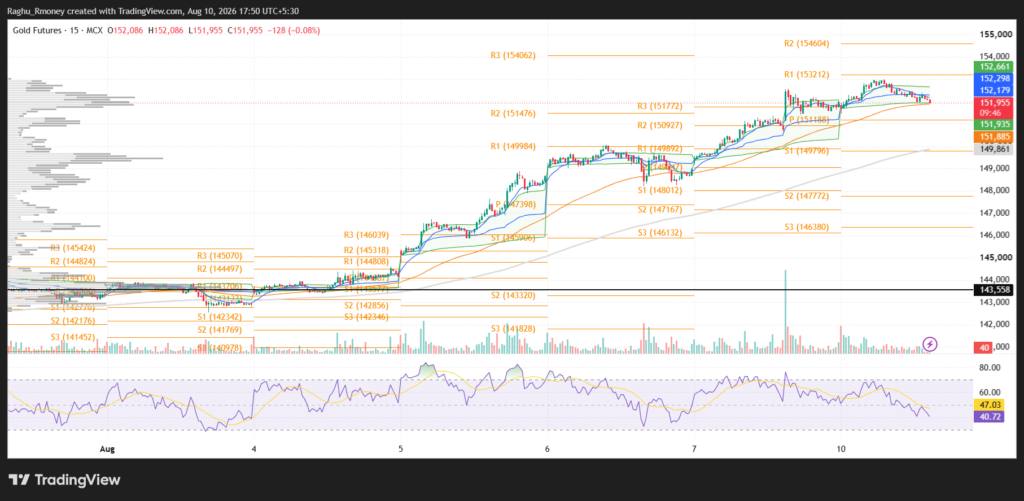This screenshot has height=501, width=1024.
Task: Click pivot label S2 (147772)
Action: tap(806, 195)
